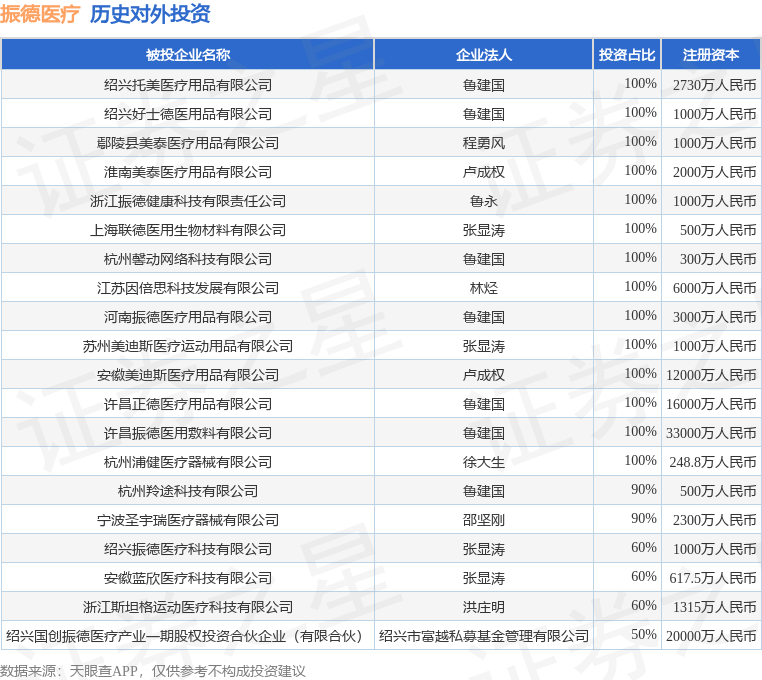Screen dimensions: 762x680
Task: Click 淮南美泰医疗用品有限公司 cell
Action: coord(188,172)
